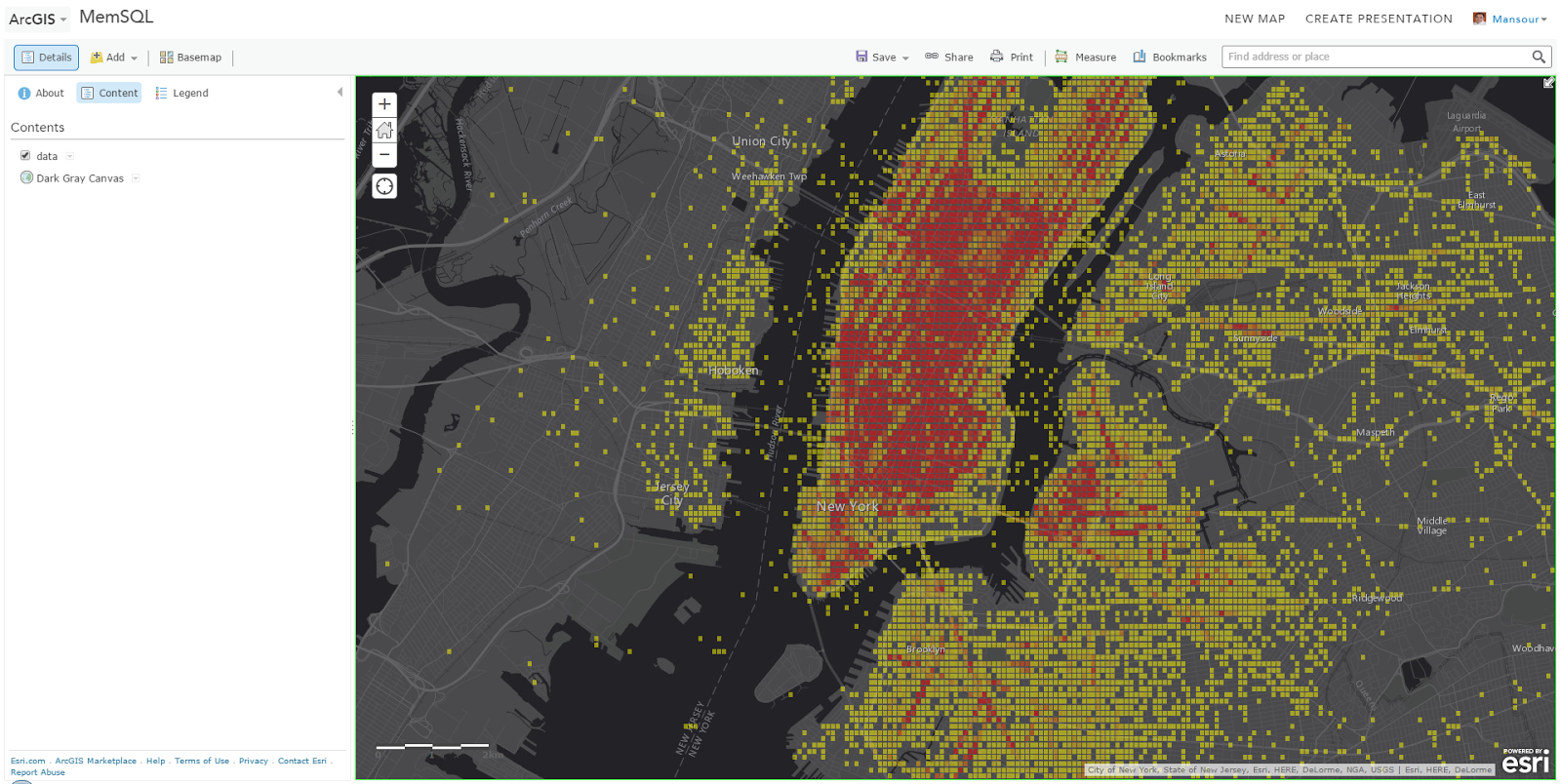
Task: Open the Esri.com link
Action: (x=27, y=761)
